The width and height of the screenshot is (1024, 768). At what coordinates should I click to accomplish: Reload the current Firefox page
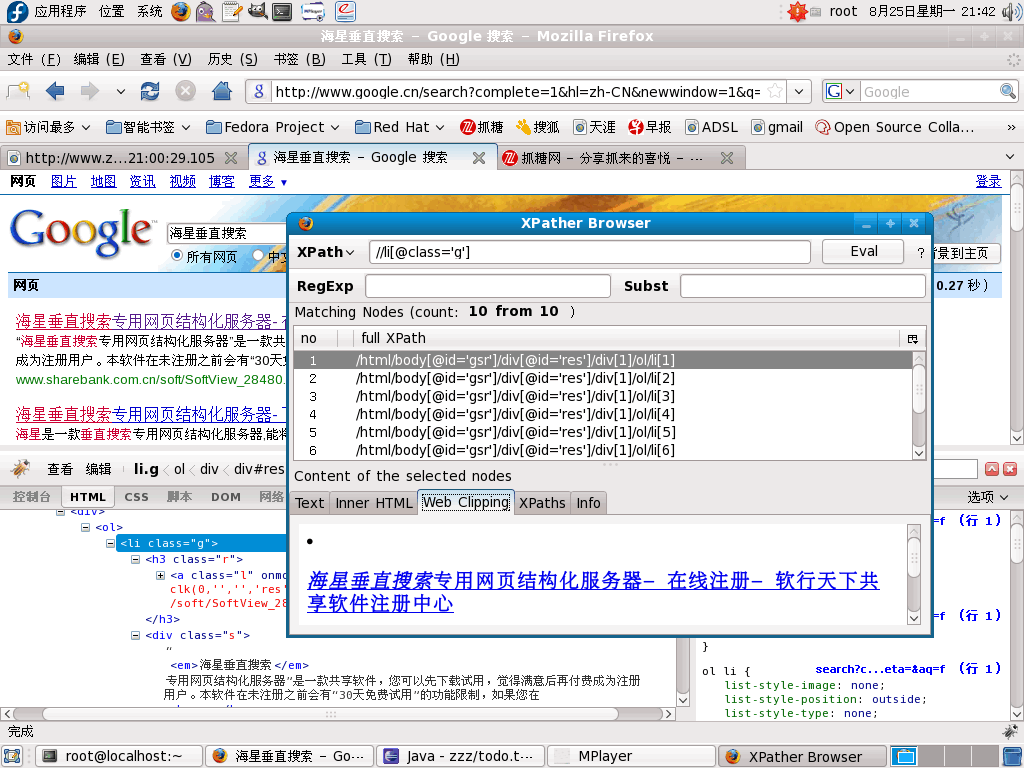click(150, 91)
